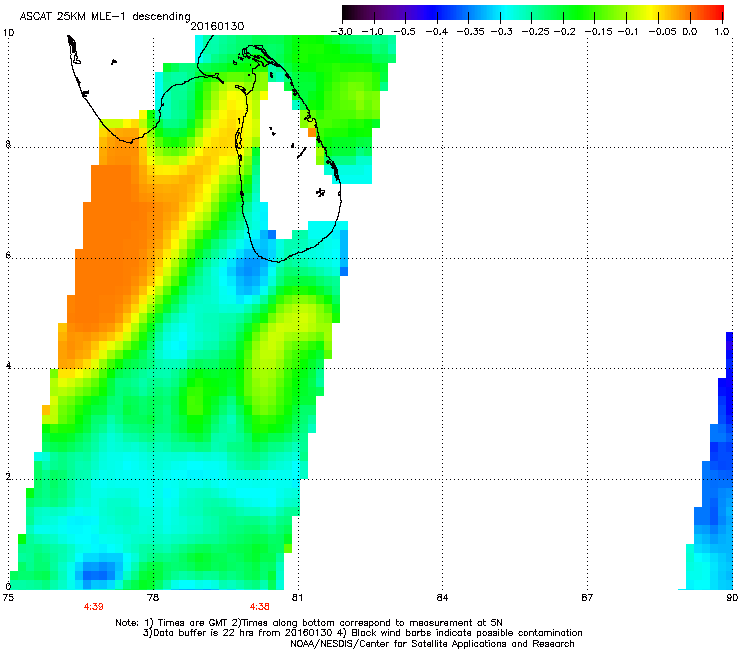
Task: Click the title text 'ASCAT 25KM MLE-1 descending'
Action: [x=105, y=17]
